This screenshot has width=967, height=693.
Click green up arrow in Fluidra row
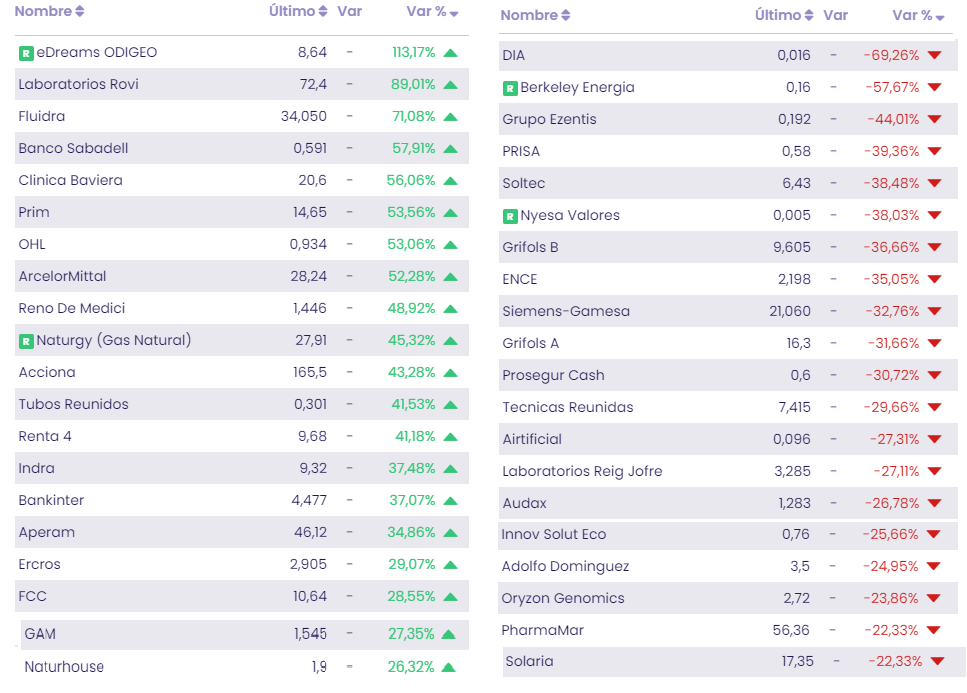pos(450,117)
